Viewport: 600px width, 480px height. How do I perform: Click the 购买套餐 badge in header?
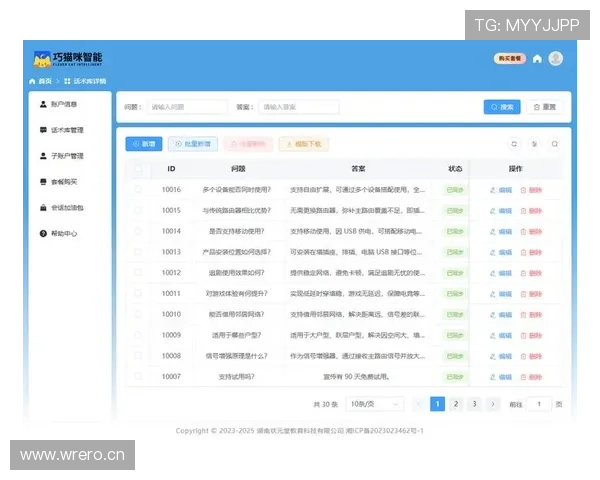pyautogui.click(x=510, y=59)
